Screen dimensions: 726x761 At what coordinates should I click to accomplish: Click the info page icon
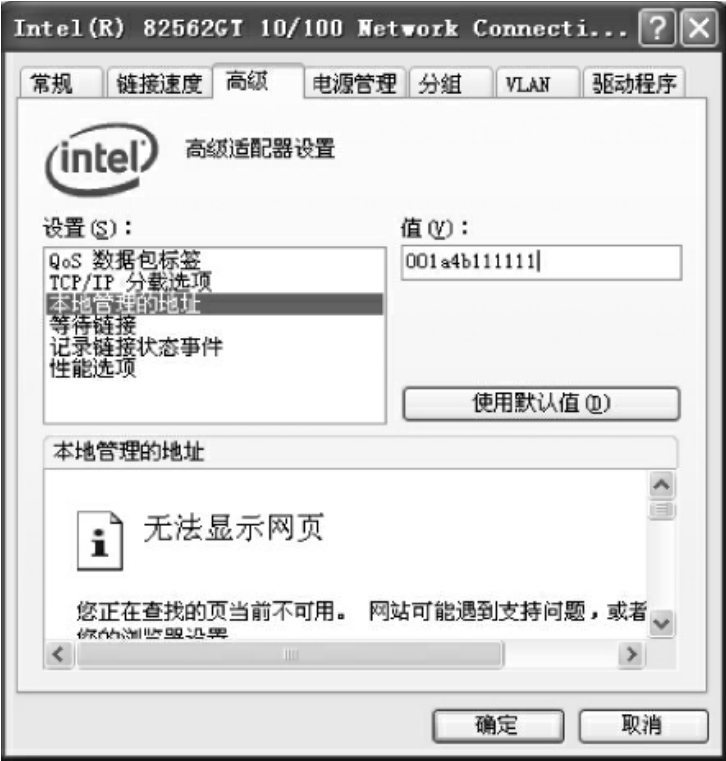click(x=100, y=541)
